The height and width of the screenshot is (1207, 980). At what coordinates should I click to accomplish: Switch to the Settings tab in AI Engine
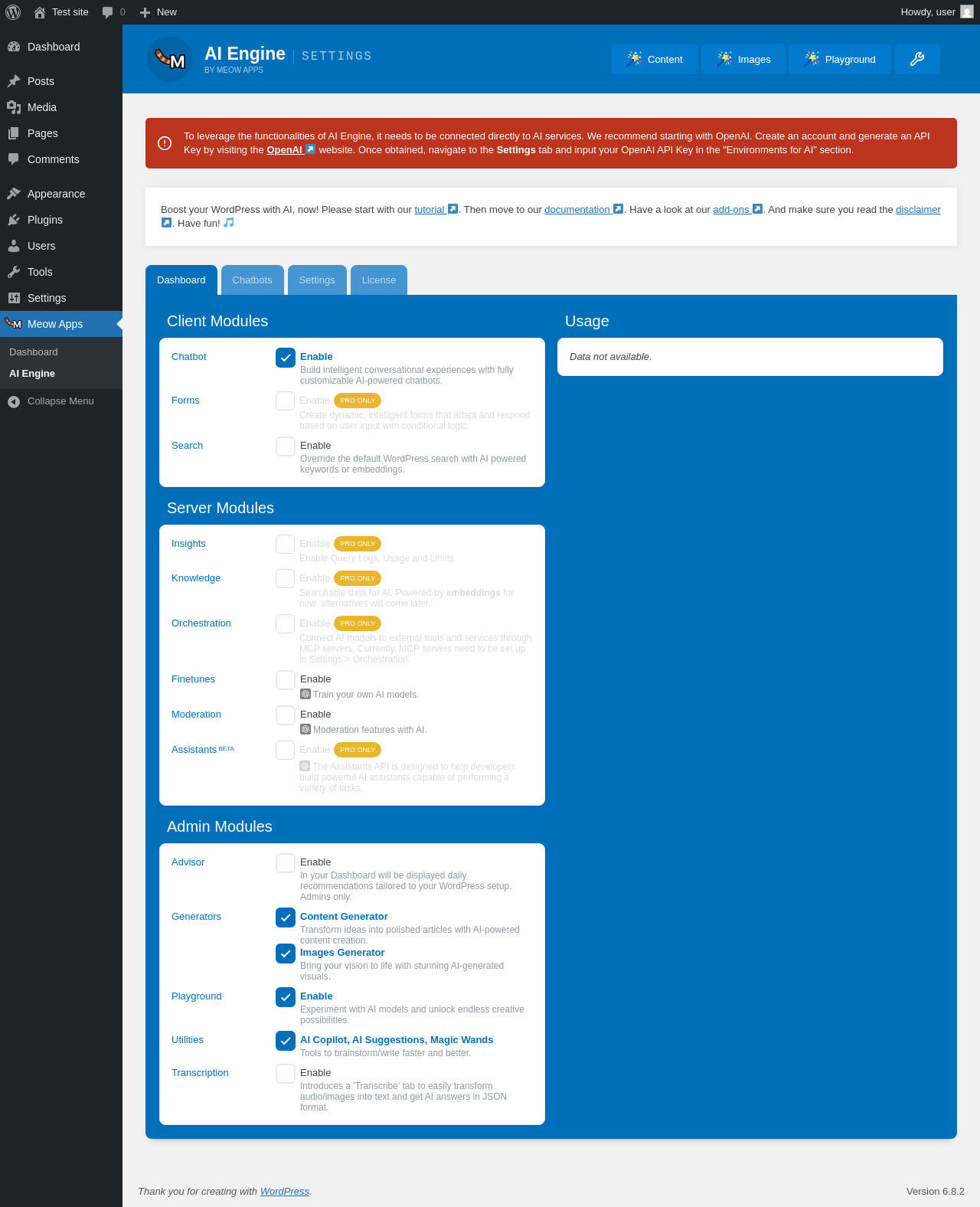[x=317, y=280]
